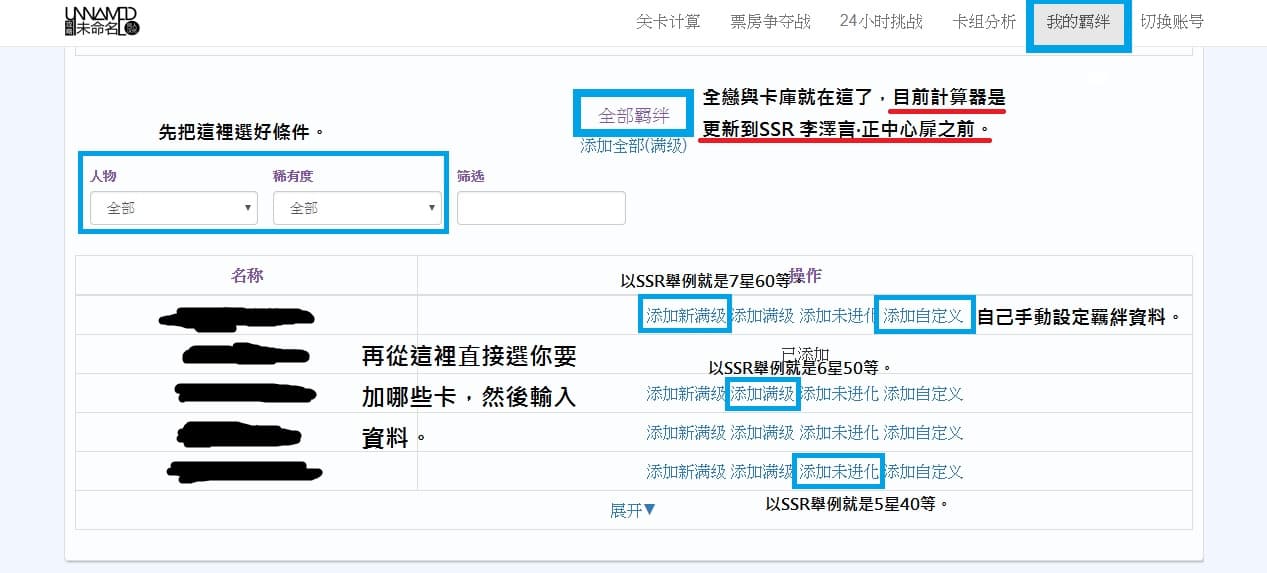Click 添加未进化 in the fifth table row
1267x573 pixels.
point(839,471)
